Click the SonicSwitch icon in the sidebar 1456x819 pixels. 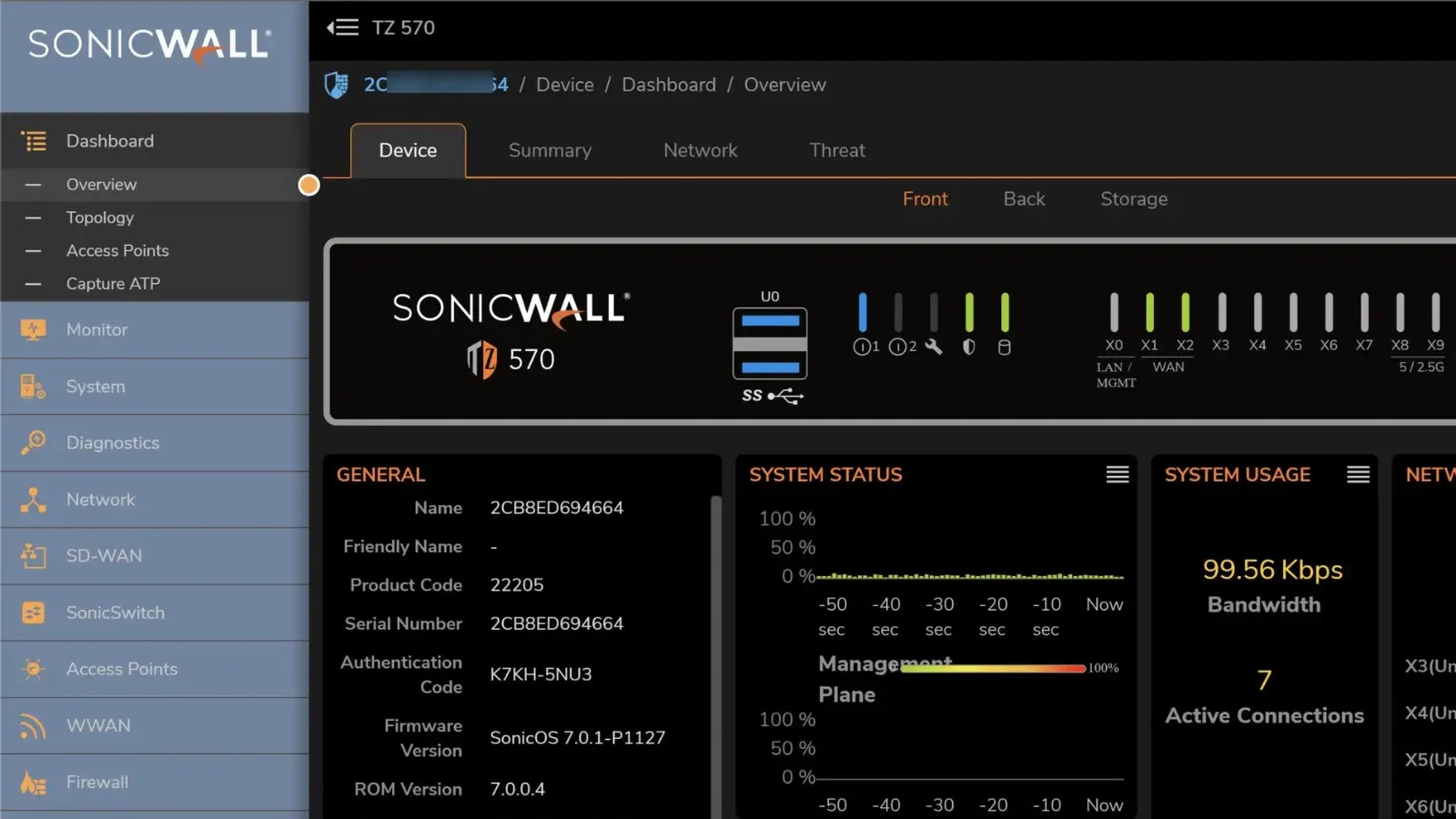(x=34, y=612)
